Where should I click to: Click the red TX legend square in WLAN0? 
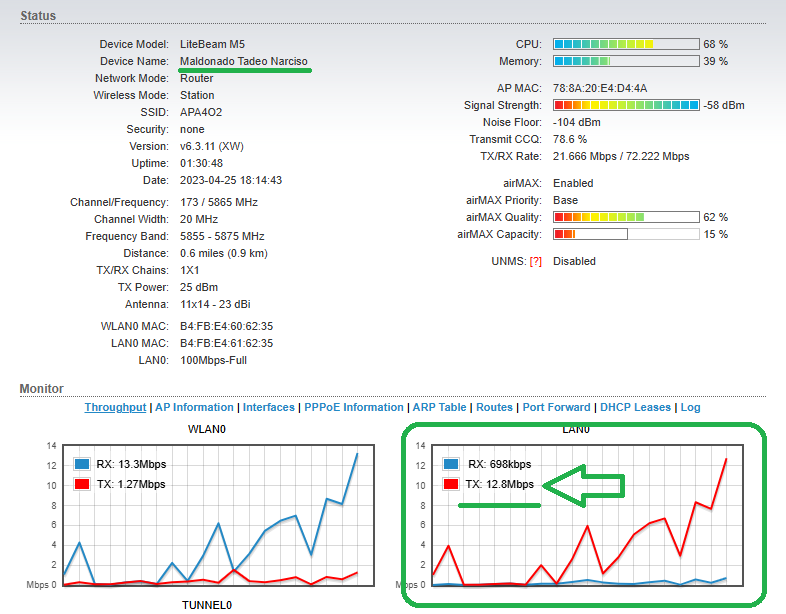[x=81, y=484]
